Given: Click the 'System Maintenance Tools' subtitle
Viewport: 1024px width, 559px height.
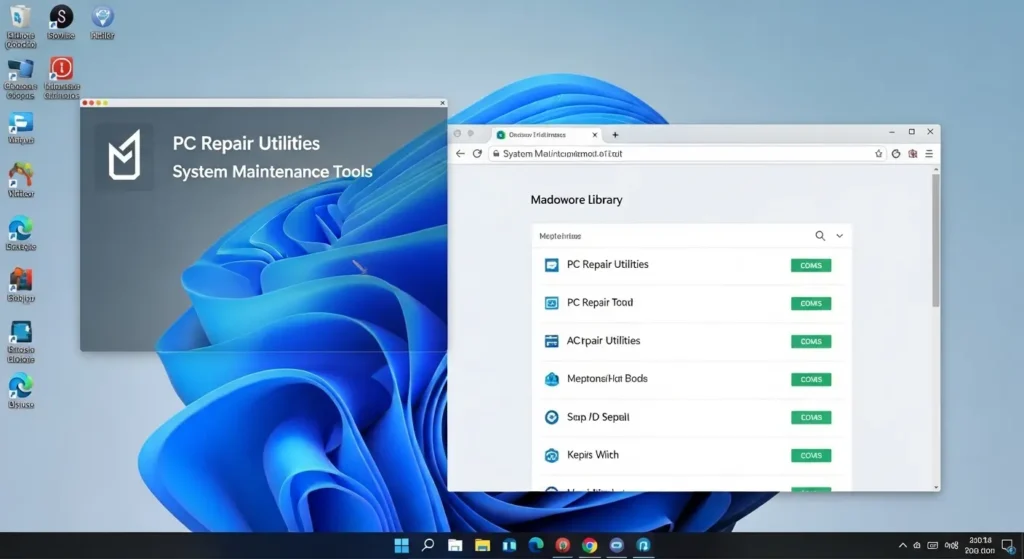Looking at the screenshot, I should (x=272, y=172).
